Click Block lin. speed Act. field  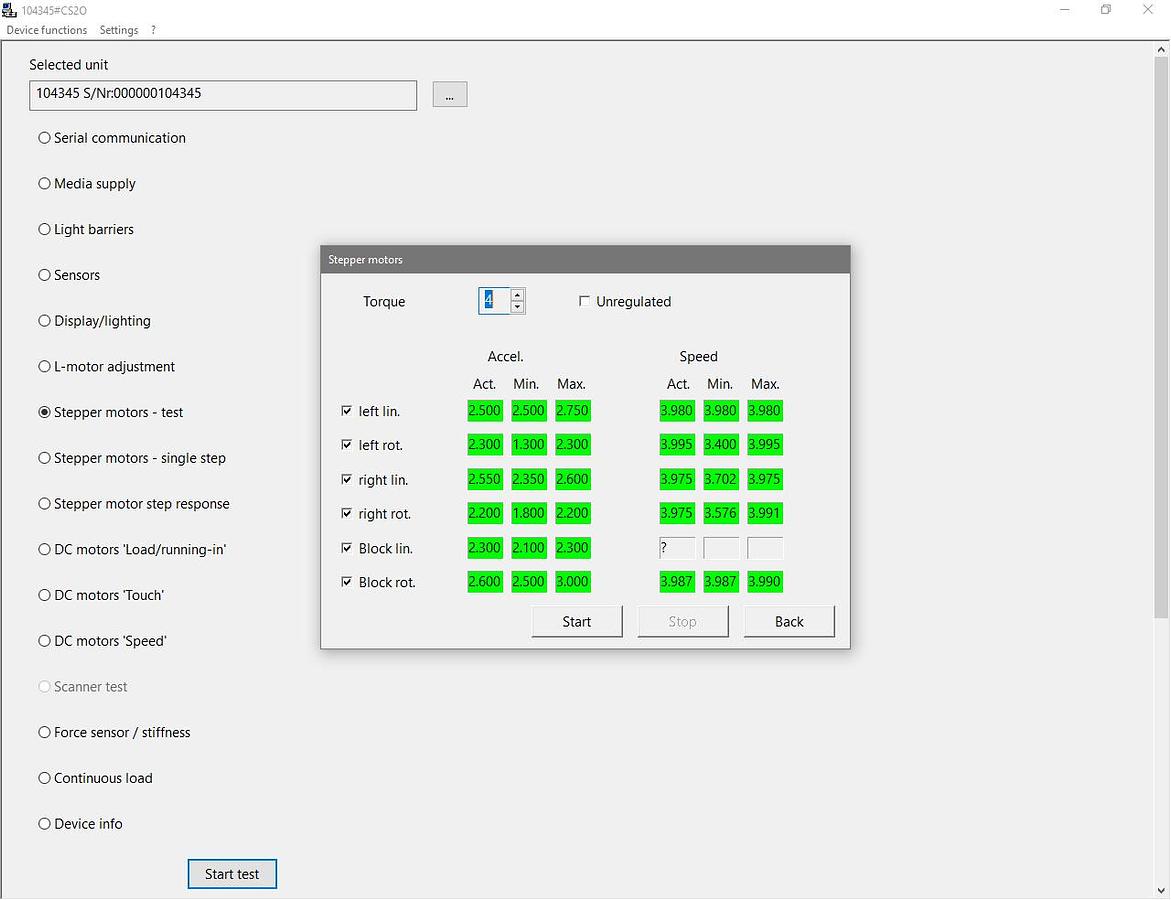[677, 548]
